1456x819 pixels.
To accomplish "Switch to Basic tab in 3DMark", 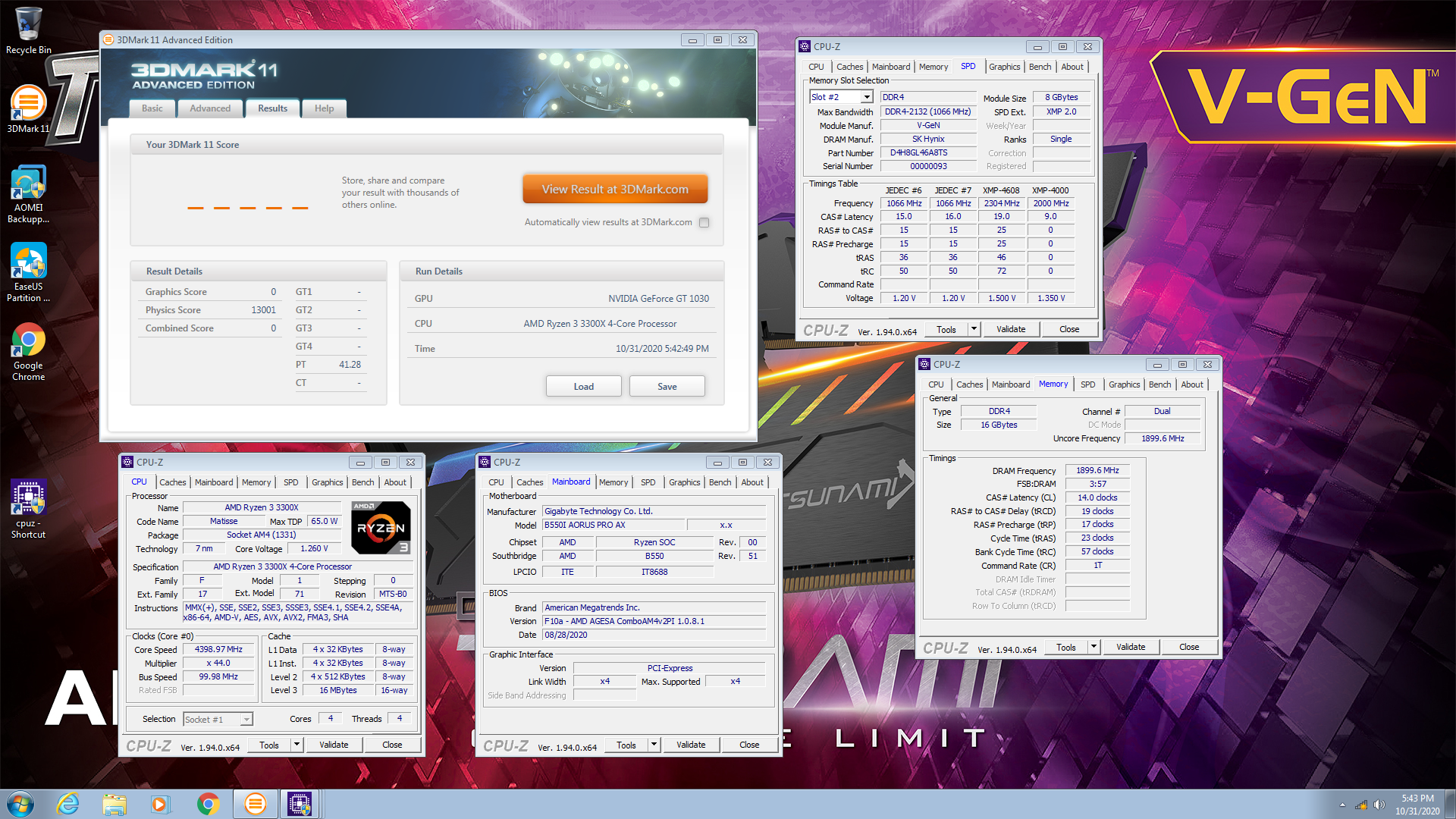I will coord(152,108).
